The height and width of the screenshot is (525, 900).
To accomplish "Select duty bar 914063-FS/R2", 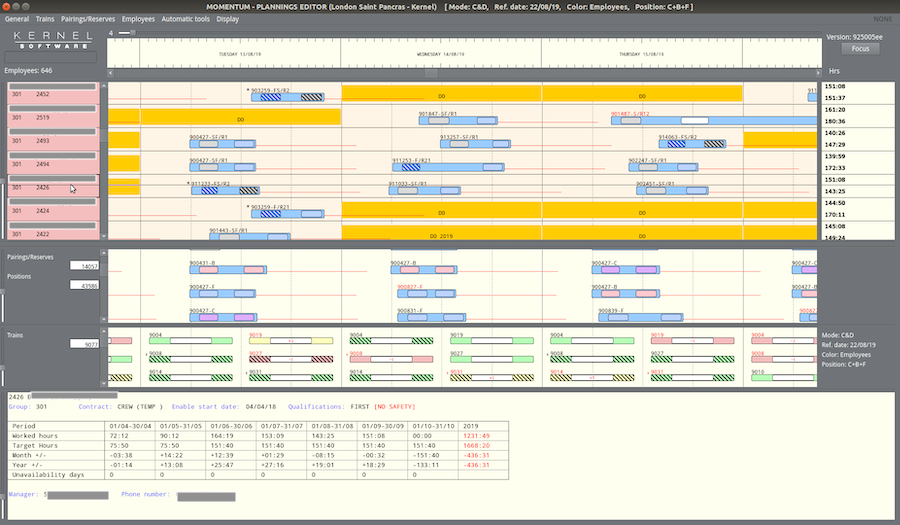I will [692, 144].
